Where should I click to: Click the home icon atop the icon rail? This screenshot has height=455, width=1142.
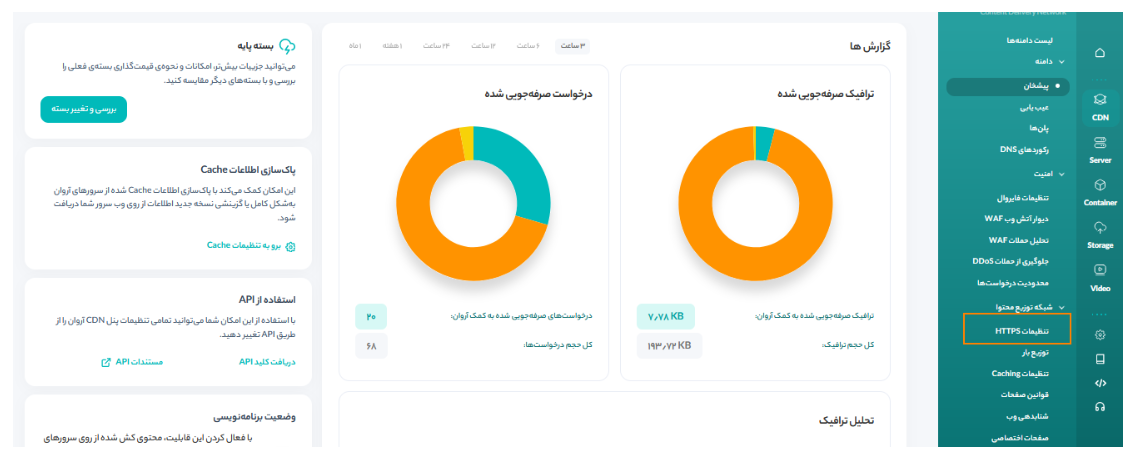(1100, 53)
